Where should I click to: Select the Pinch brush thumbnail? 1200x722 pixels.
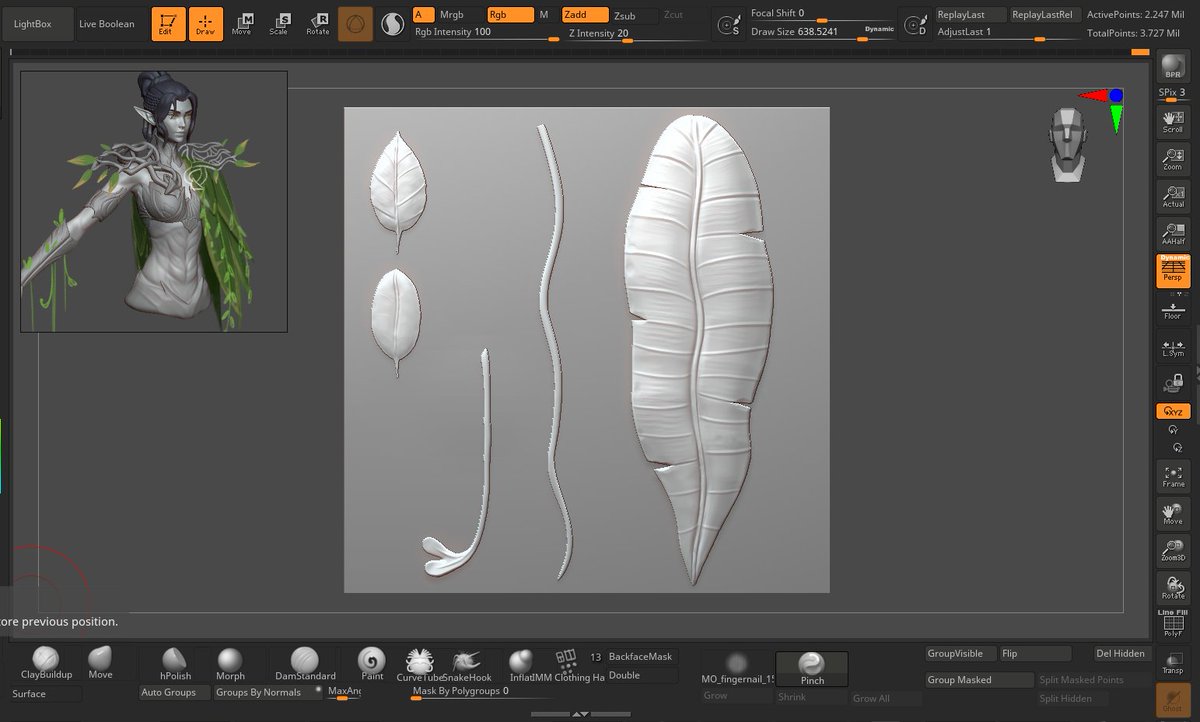810,665
